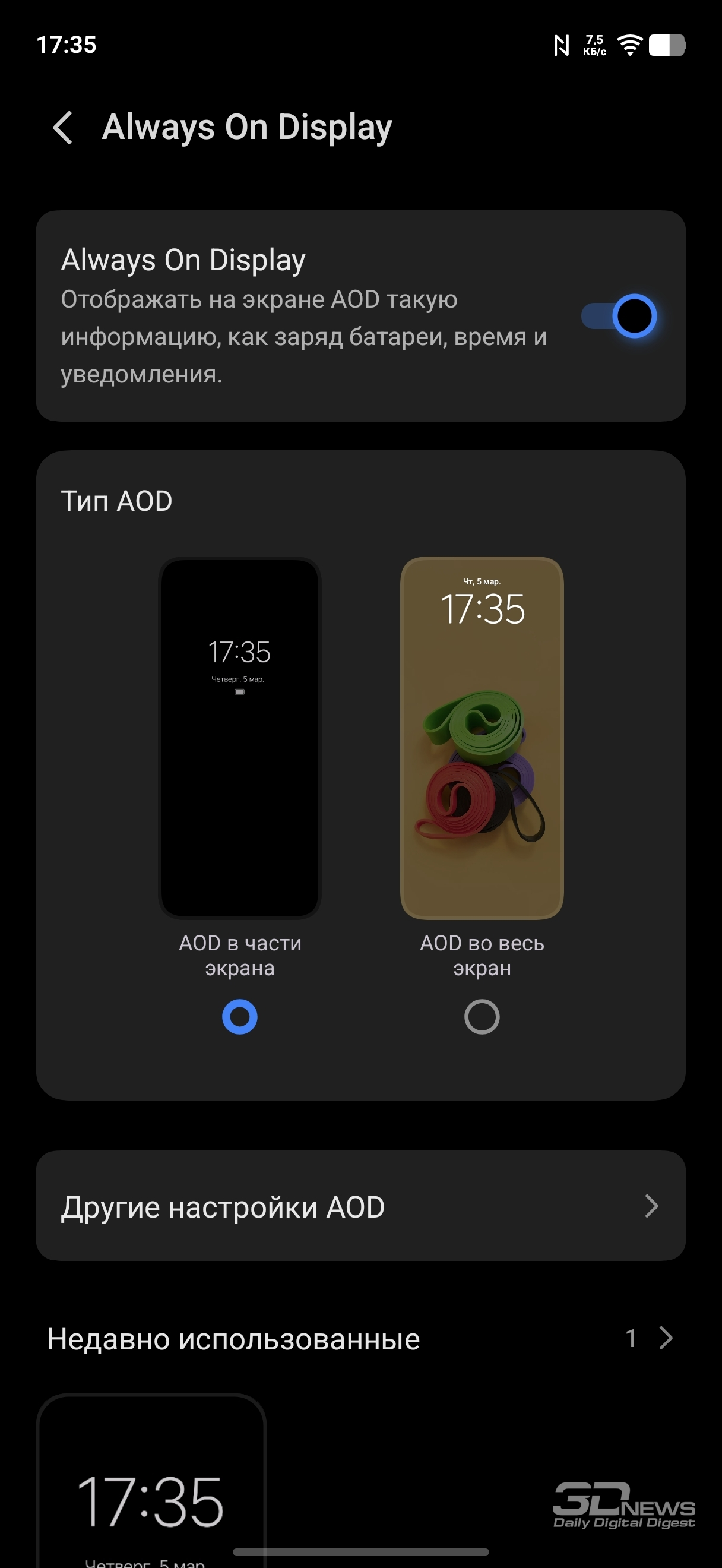722x1568 pixels.
Task: Expand the Недавно использованные arrow
Action: (666, 1338)
